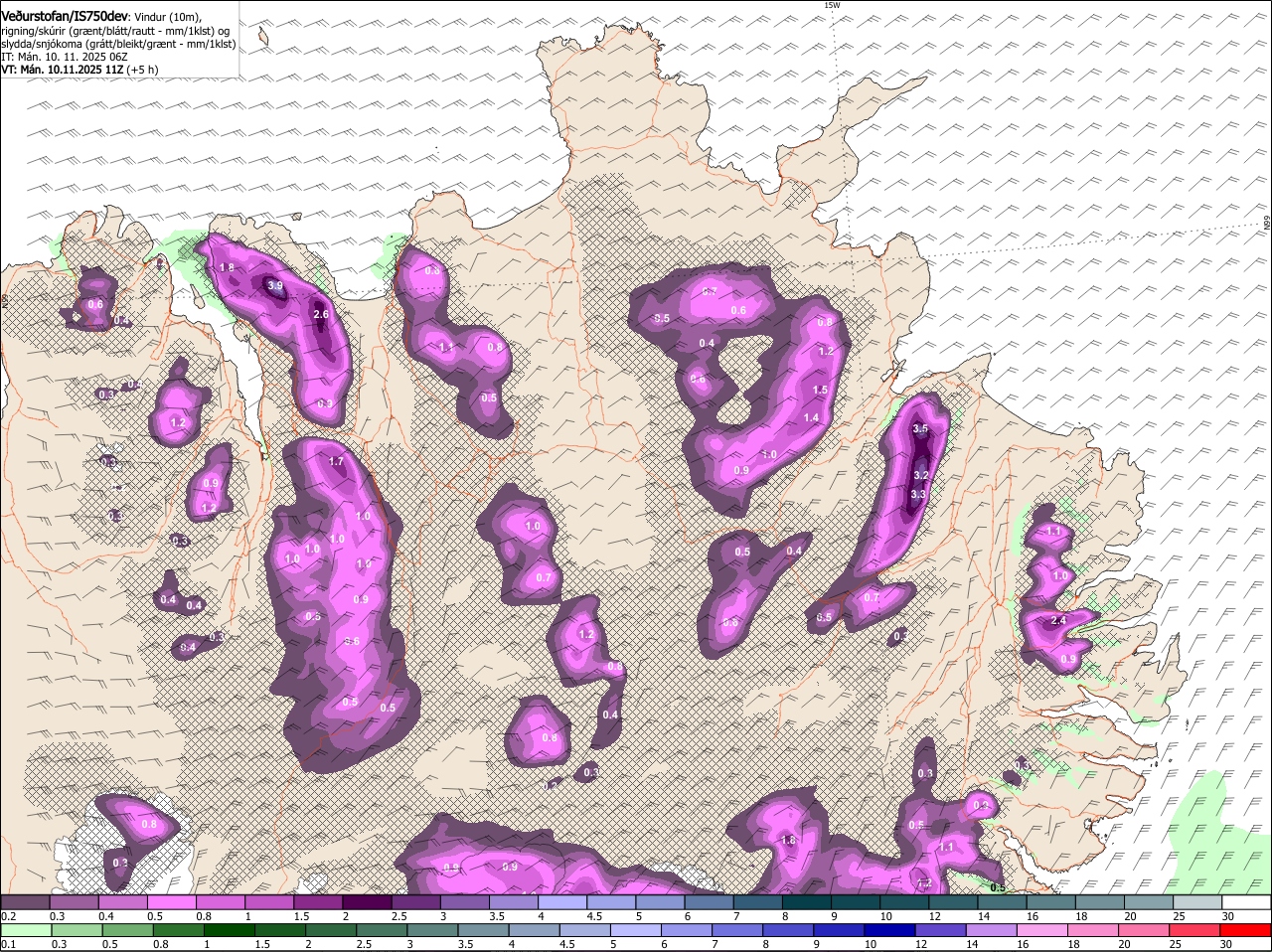Click the 0.5 swatch in the rain legend

(127, 930)
